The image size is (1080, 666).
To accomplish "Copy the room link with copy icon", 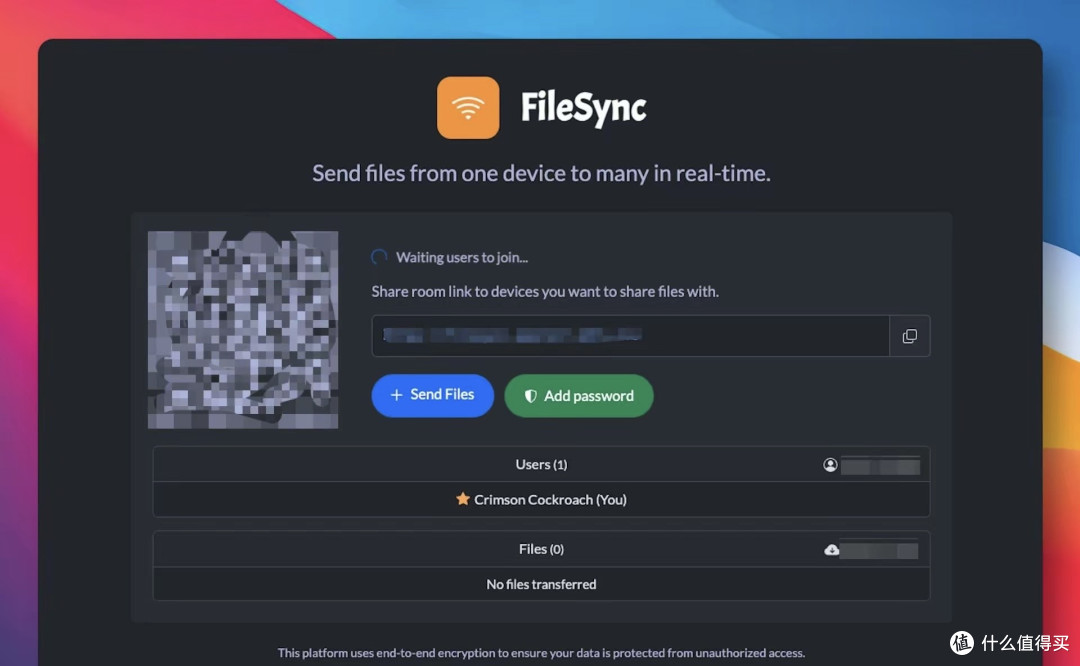I will point(910,336).
